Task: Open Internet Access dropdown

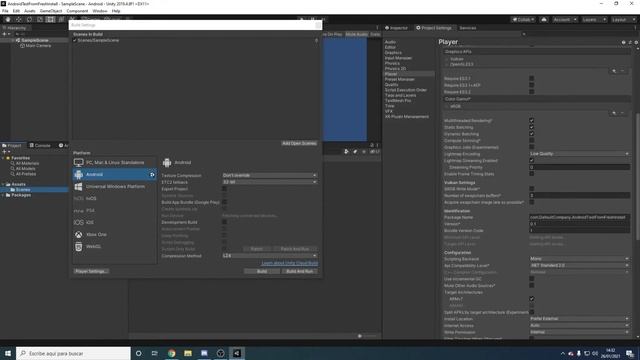Action: point(579,325)
